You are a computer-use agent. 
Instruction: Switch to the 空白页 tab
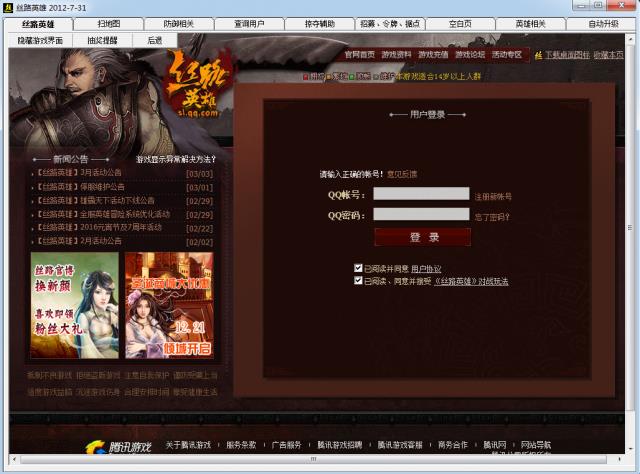click(x=460, y=24)
